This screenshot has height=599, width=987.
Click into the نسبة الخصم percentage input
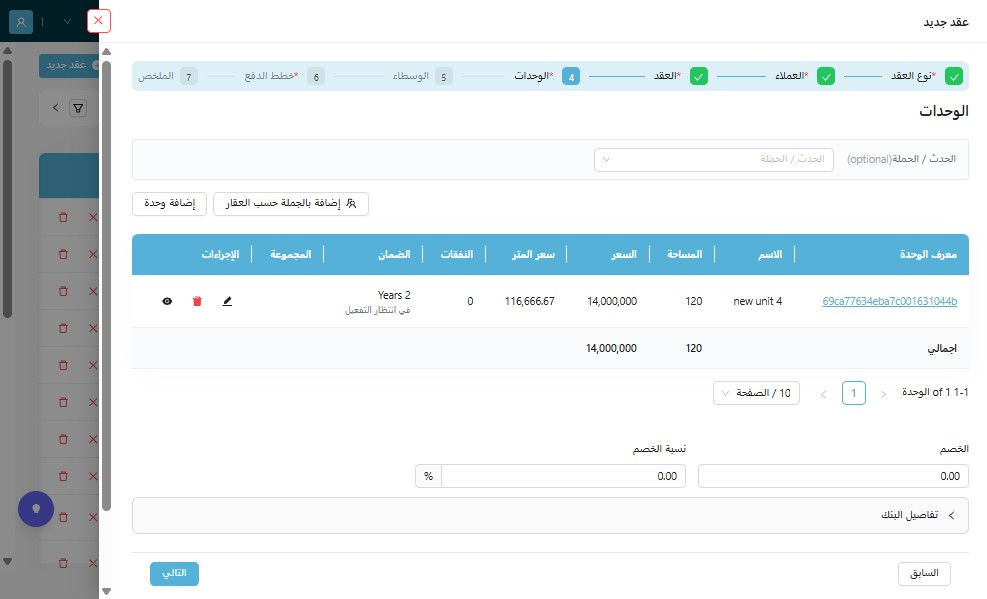(563, 476)
